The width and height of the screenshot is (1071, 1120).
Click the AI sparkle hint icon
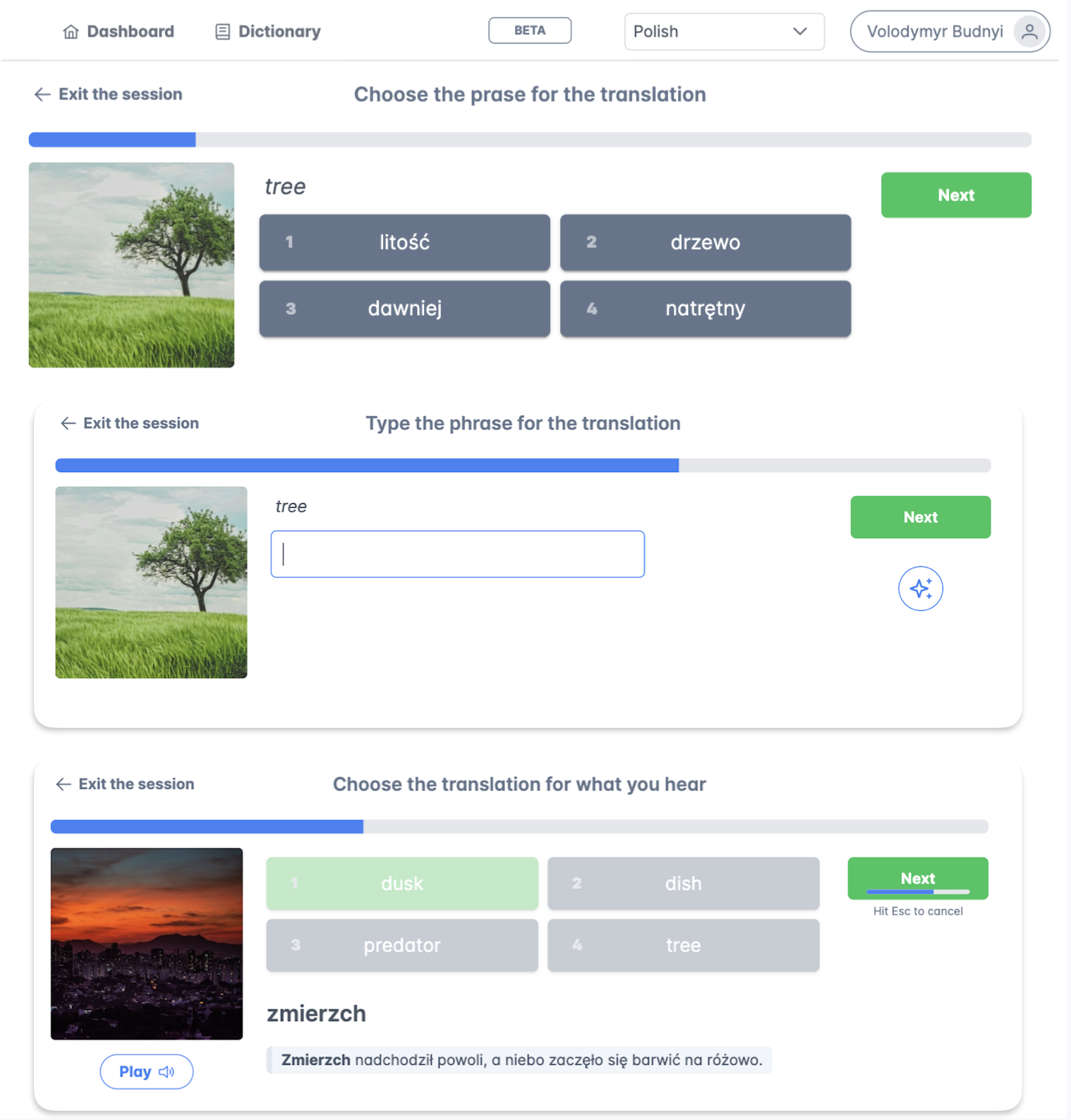[x=920, y=588]
